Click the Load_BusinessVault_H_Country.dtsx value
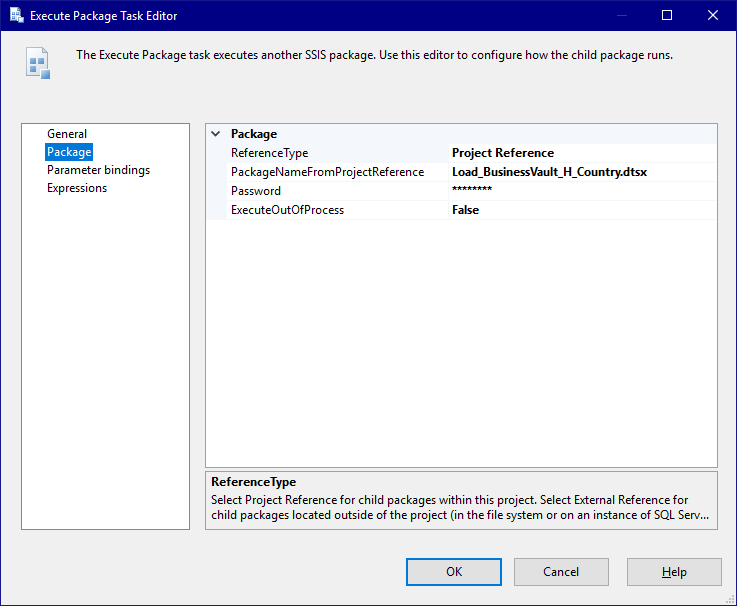The height and width of the screenshot is (606, 737). [549, 172]
